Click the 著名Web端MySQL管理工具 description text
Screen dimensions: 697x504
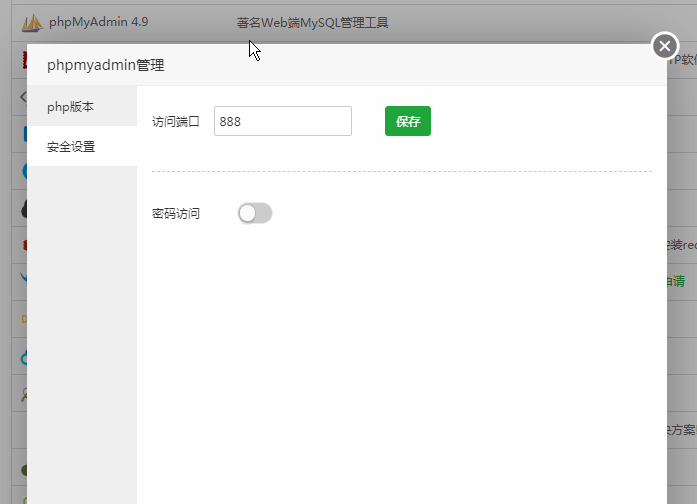pyautogui.click(x=312, y=23)
